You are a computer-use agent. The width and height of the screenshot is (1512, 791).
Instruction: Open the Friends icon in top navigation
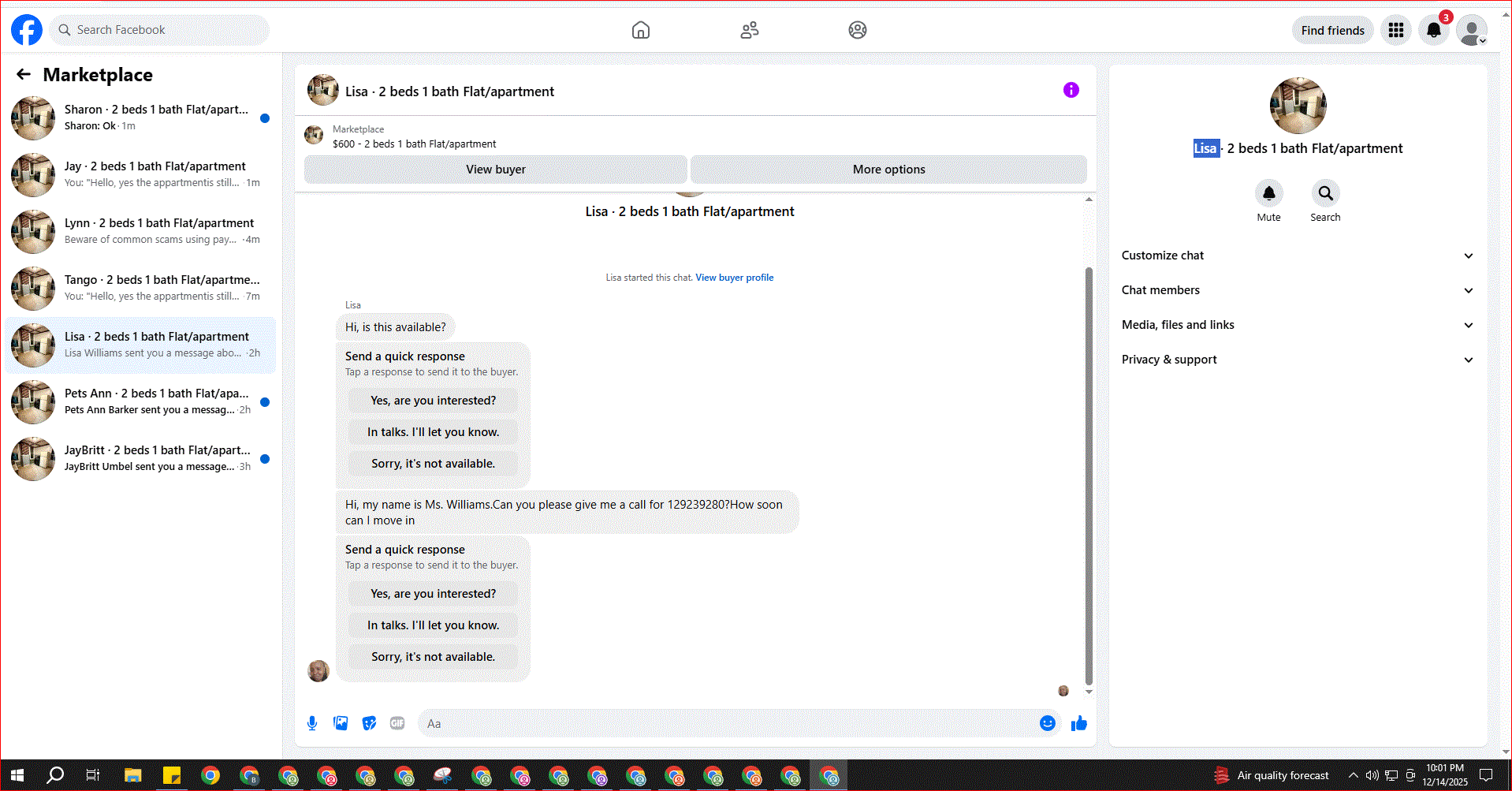(750, 30)
